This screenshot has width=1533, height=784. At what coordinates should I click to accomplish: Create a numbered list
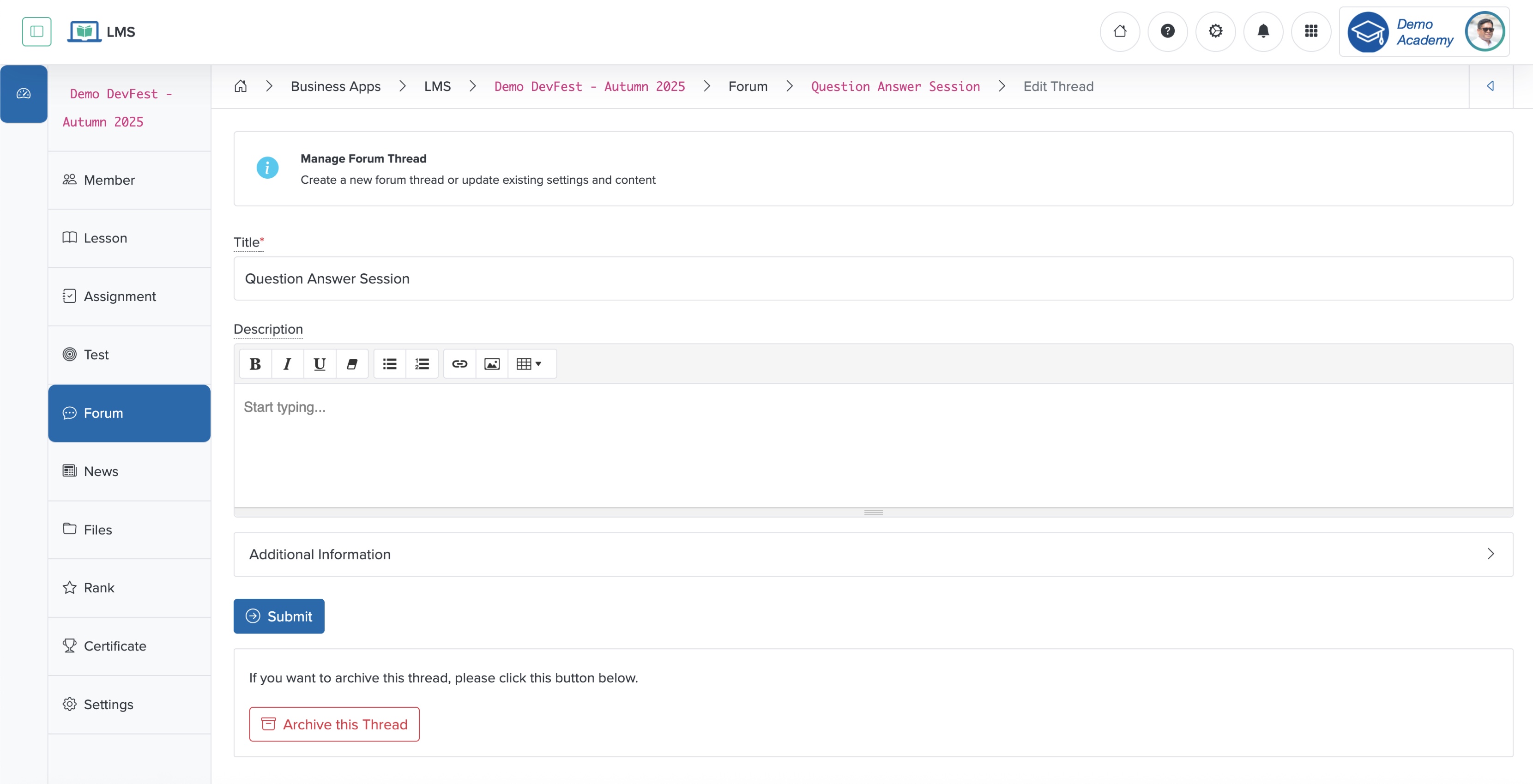point(421,364)
